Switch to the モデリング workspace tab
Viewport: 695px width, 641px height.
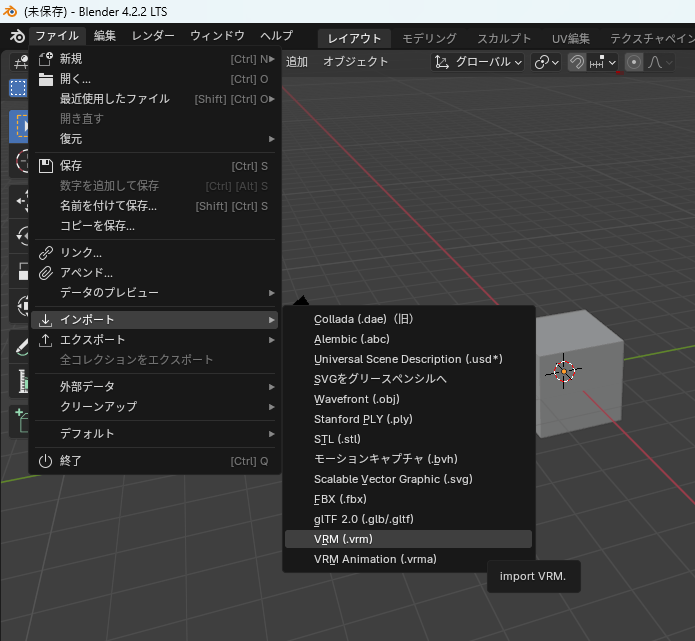(x=429, y=38)
